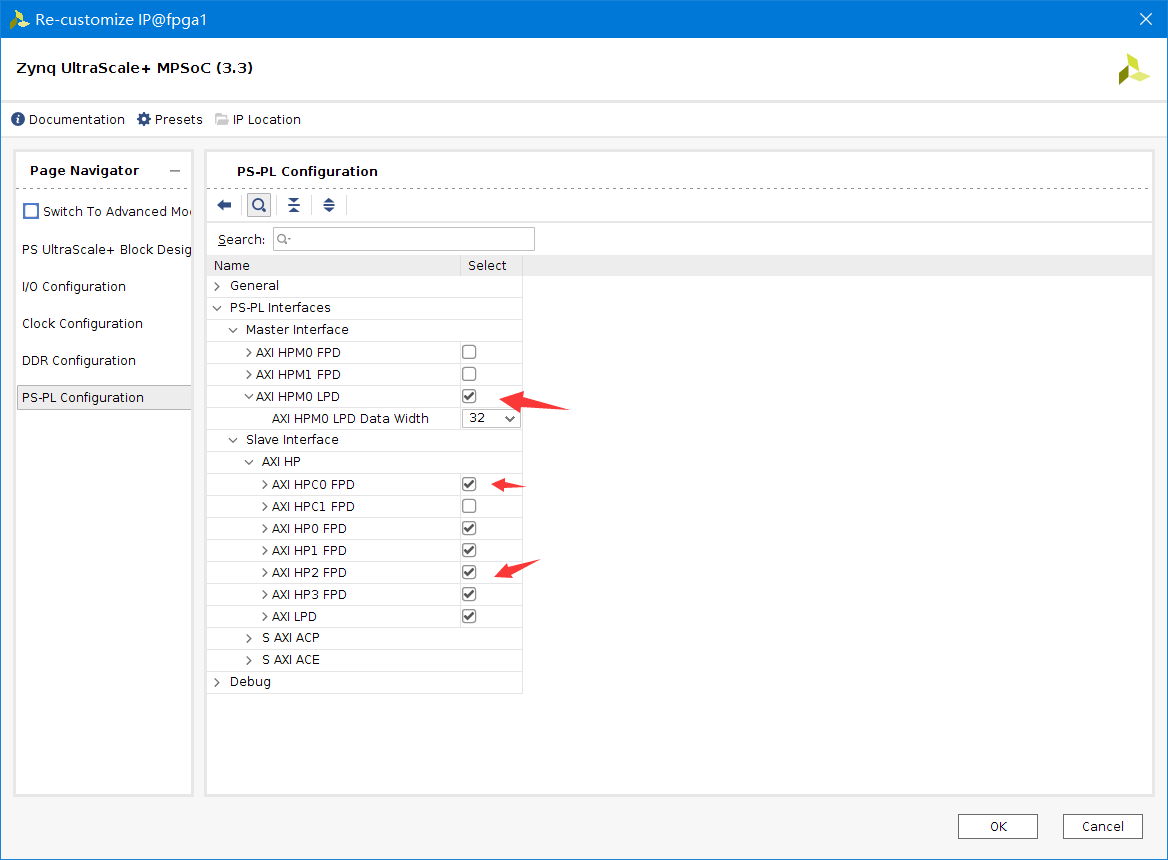Click the Xilinx logo at top right
1168x860 pixels.
[x=1133, y=69]
